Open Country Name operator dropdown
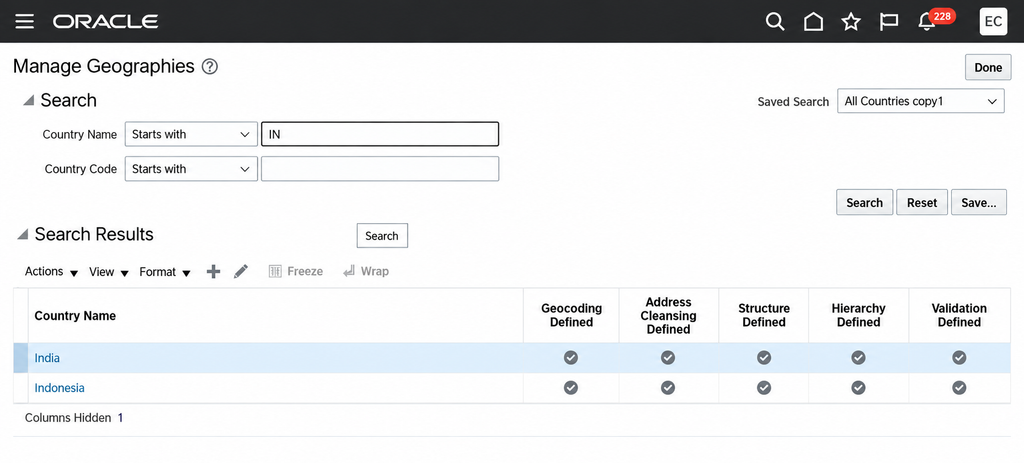The width and height of the screenshot is (1024, 463). 191,135
